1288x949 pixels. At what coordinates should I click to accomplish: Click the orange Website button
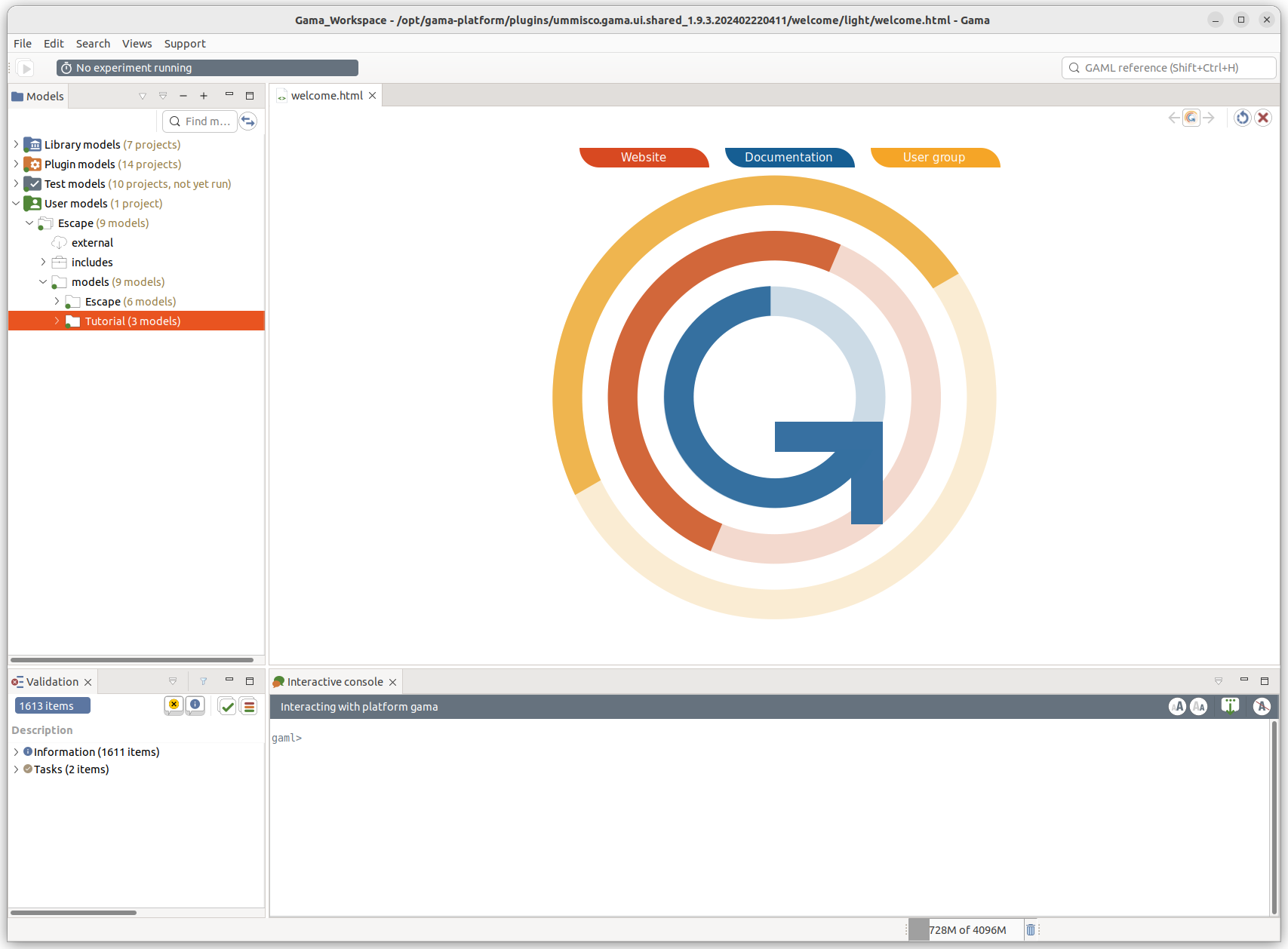(643, 157)
